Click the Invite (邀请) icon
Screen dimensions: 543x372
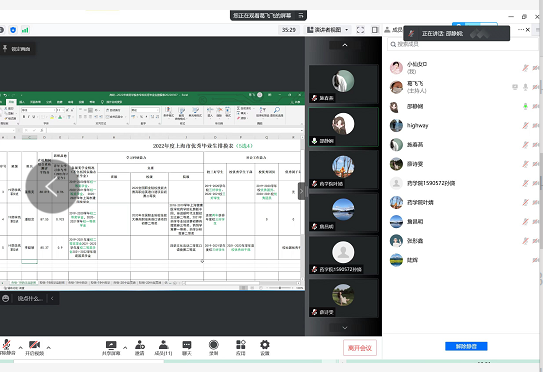click(140, 348)
